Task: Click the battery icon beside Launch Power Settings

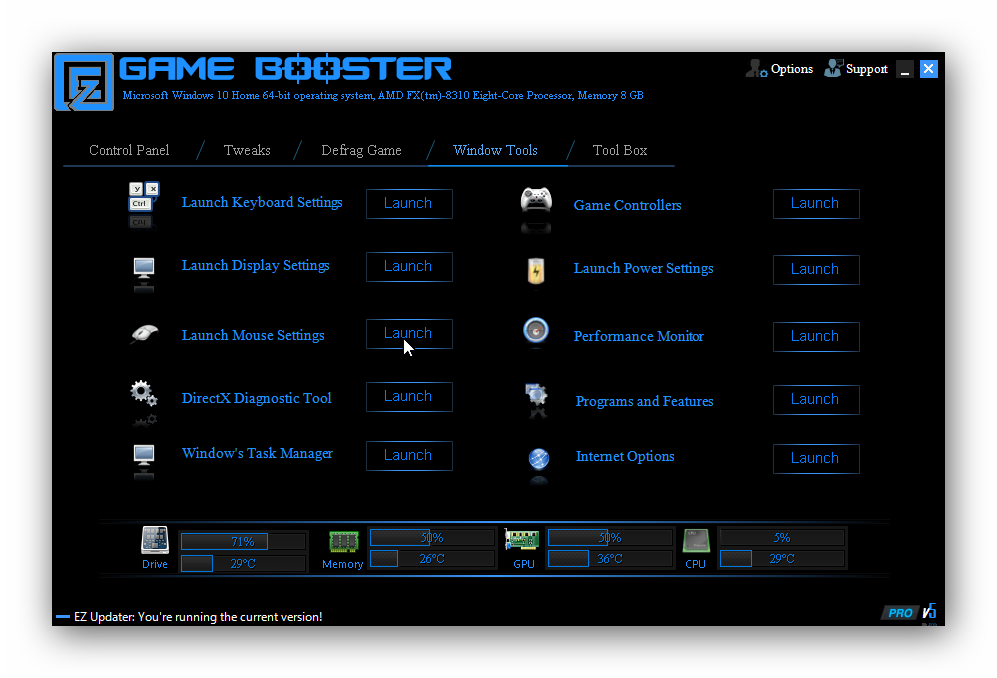Action: (536, 271)
